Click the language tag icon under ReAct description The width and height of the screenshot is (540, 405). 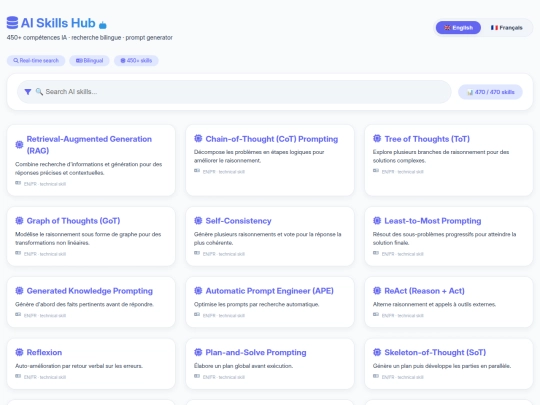point(376,315)
